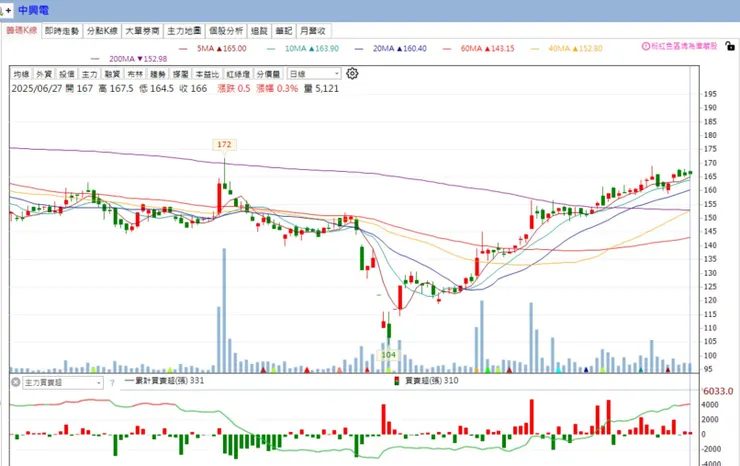
Task: Toggle the 主力 overlay button
Action: tap(89, 74)
